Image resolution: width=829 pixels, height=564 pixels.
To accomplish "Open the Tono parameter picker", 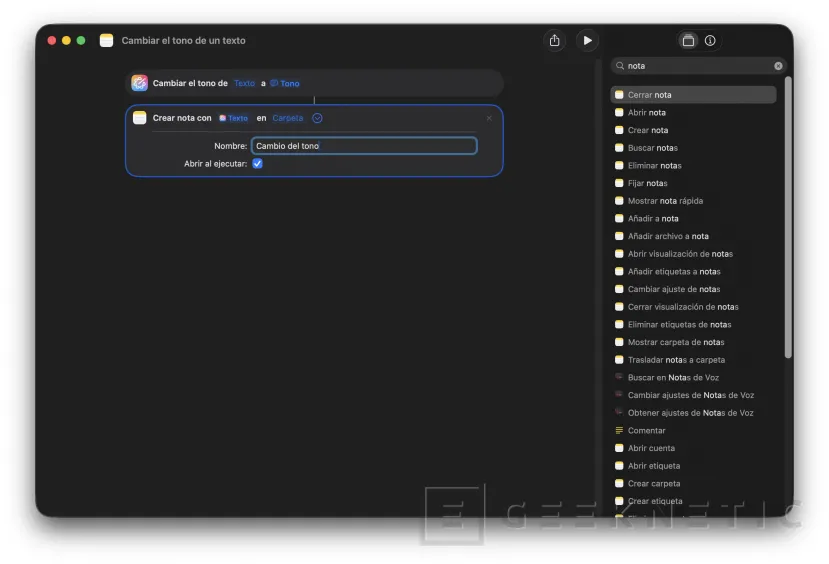I will (285, 84).
